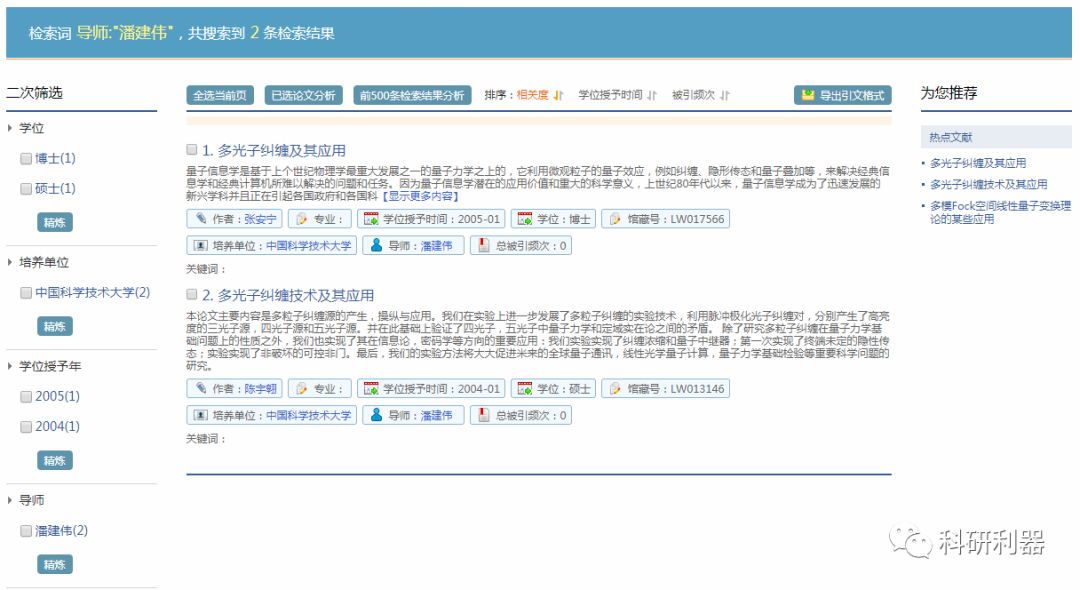Click 培养单位 中国科学技术大学 tag in second result
Image resolution: width=1080 pixels, height=590 pixels.
[271, 415]
